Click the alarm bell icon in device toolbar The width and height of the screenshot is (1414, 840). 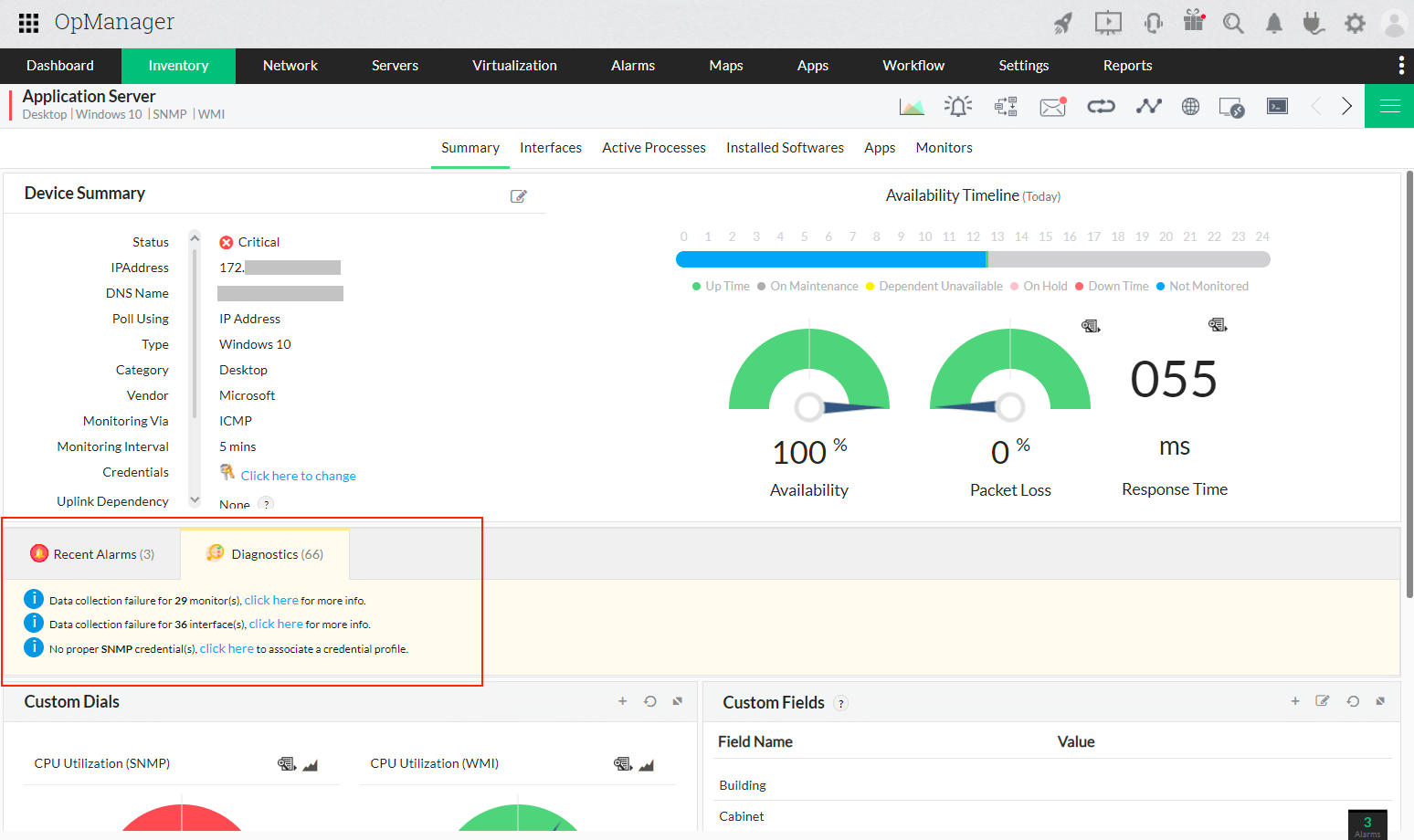958,107
